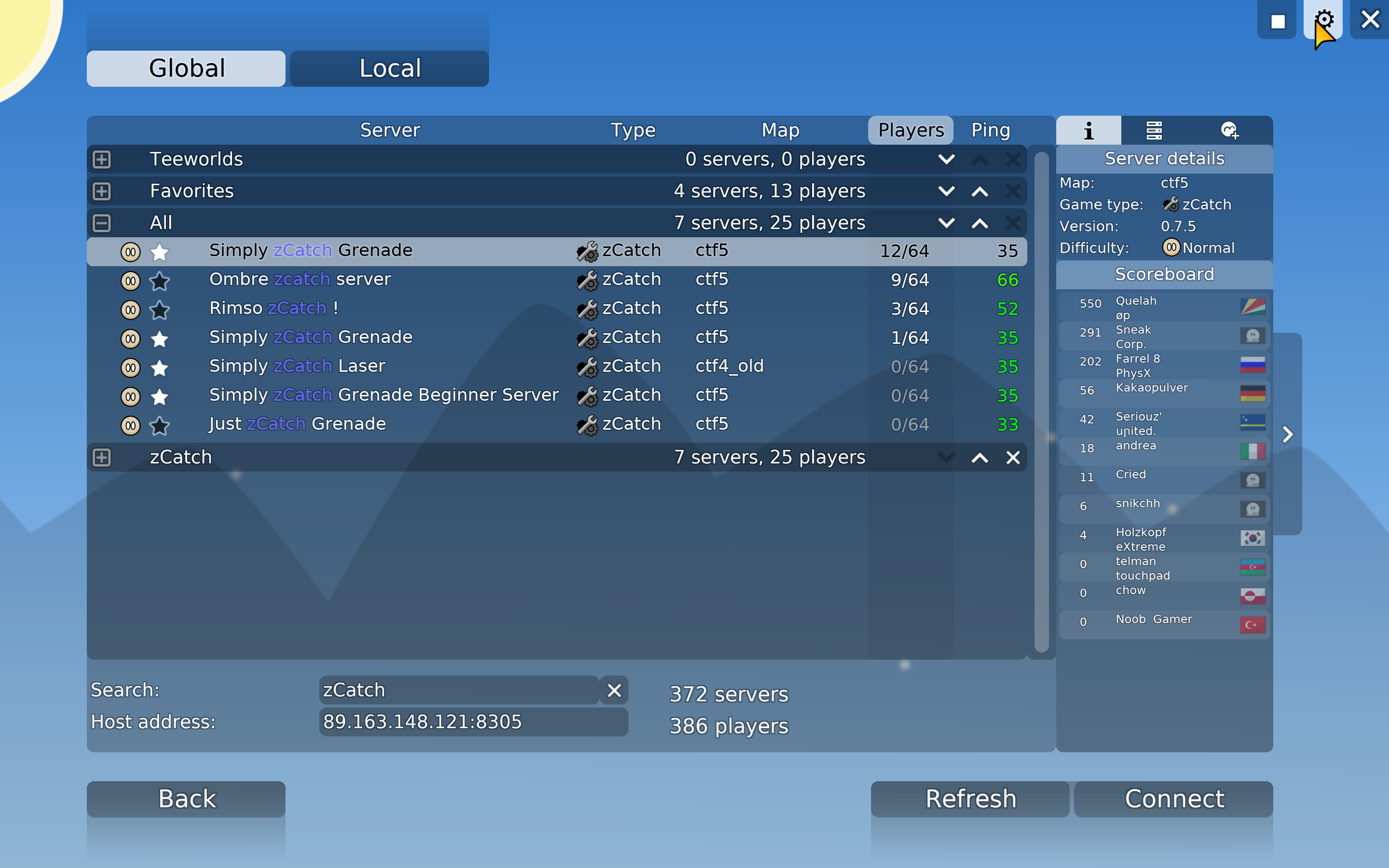Click Kakaopulver's German flag in scoreboard
This screenshot has width=1389, height=868.
point(1253,393)
